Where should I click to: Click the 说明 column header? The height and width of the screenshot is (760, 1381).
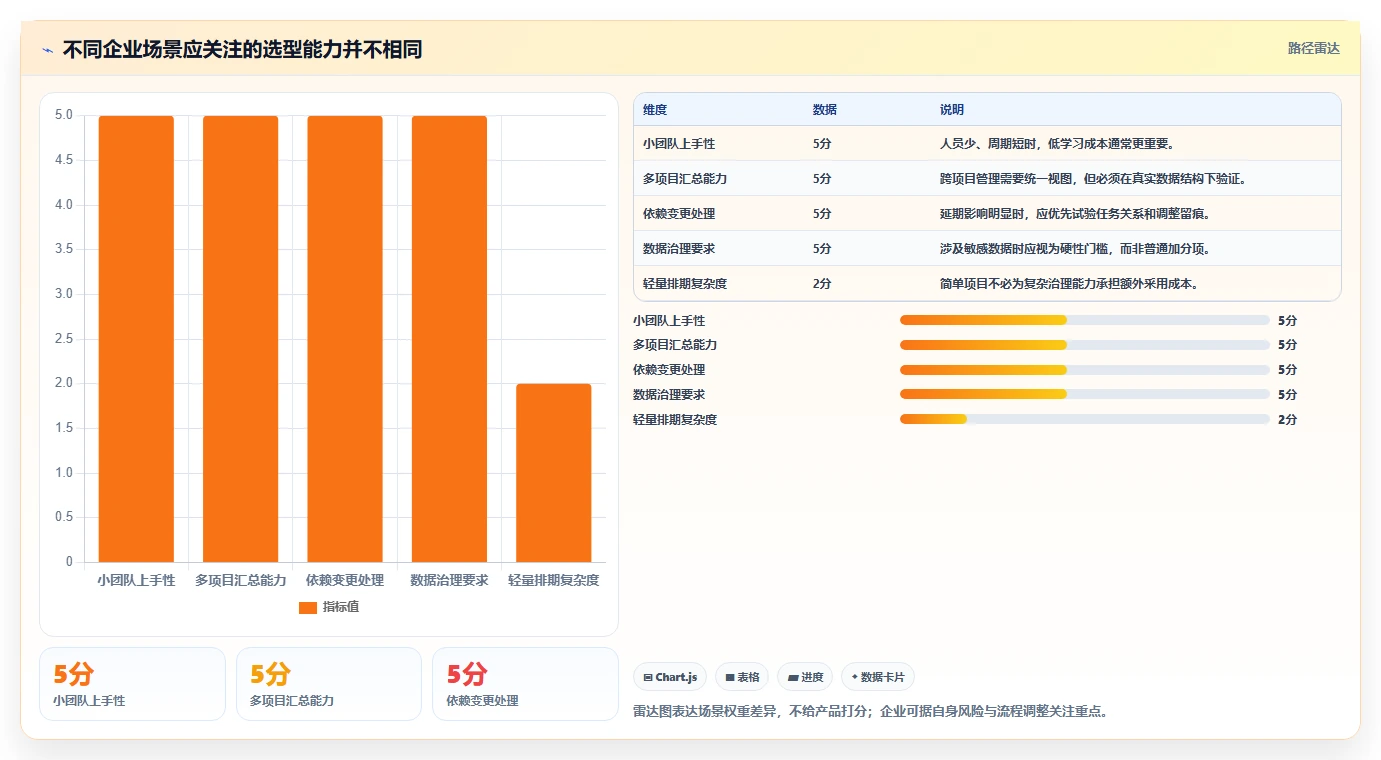click(952, 110)
